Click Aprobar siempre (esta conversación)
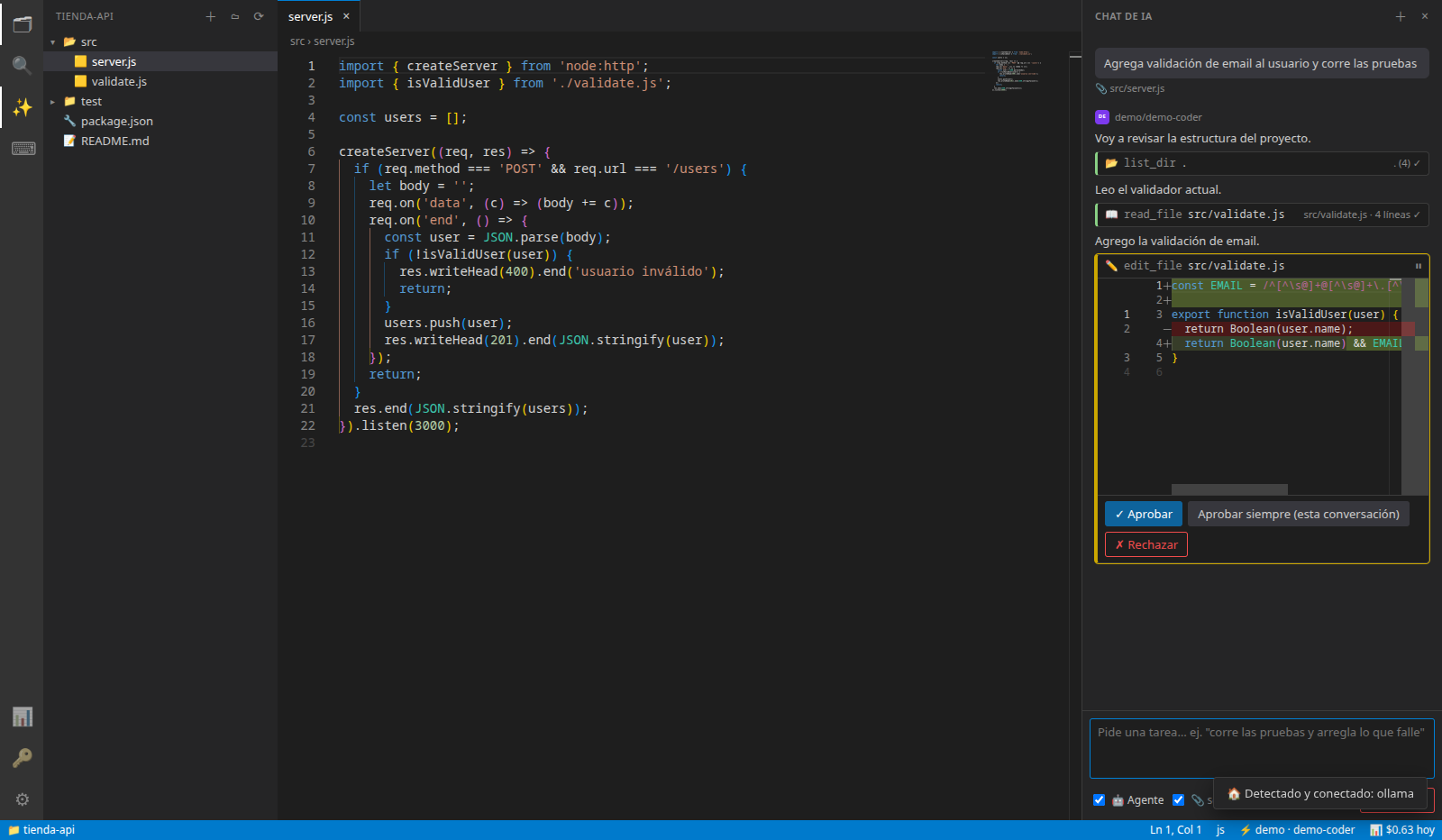This screenshot has width=1442, height=840. 1299,514
